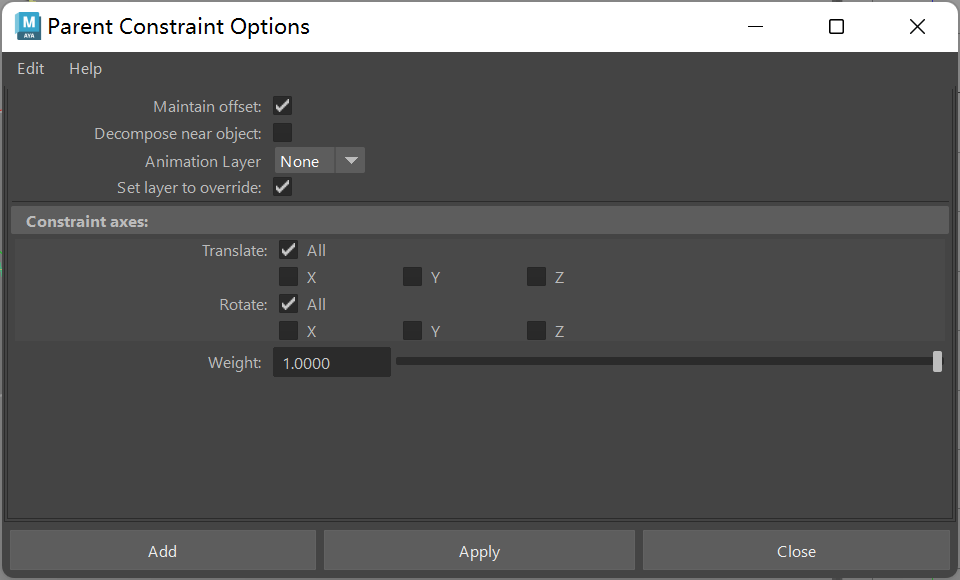Image resolution: width=960 pixels, height=580 pixels.
Task: Open the Animation Layer dropdown
Action: (x=319, y=161)
